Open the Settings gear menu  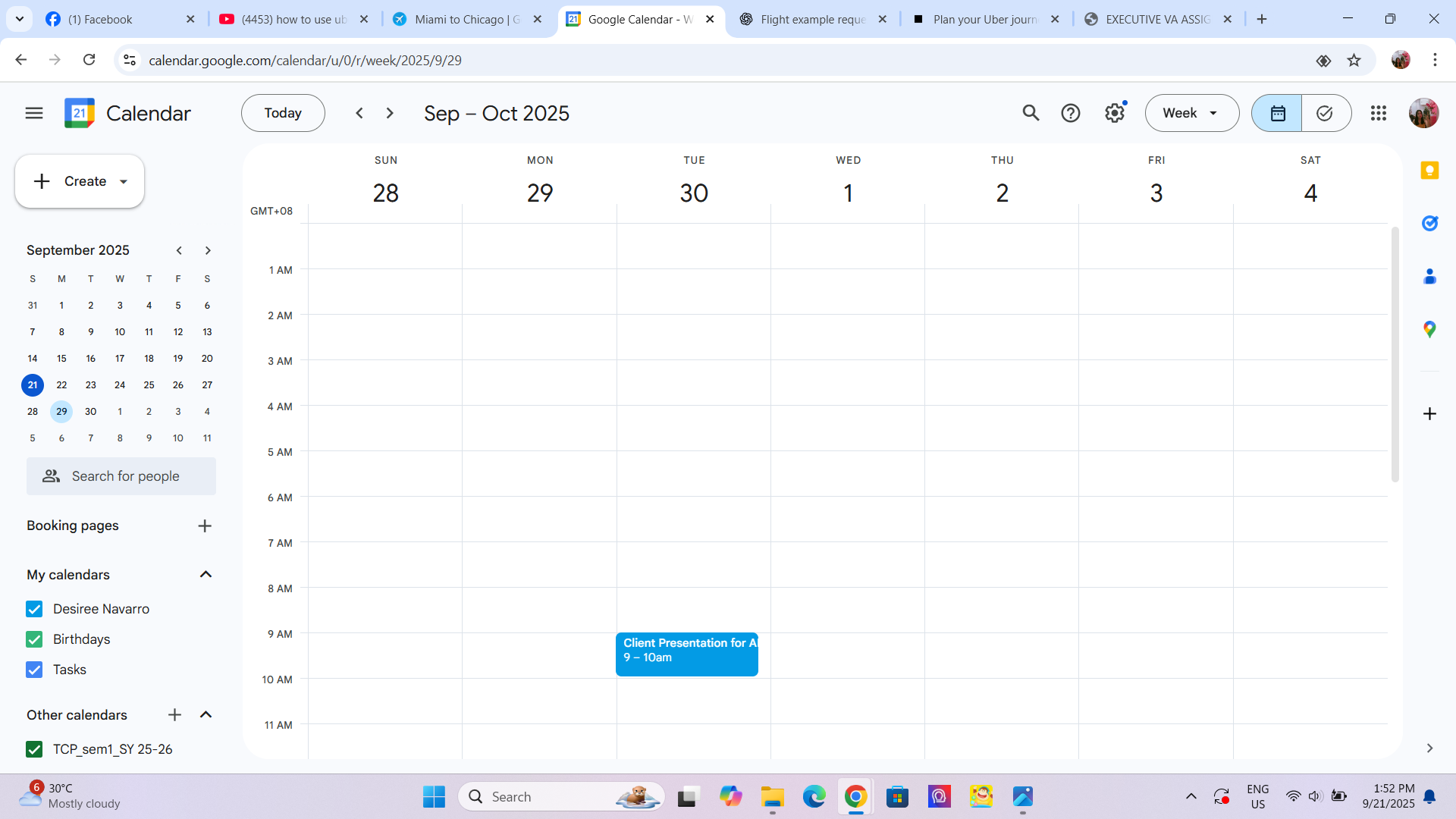tap(1114, 113)
